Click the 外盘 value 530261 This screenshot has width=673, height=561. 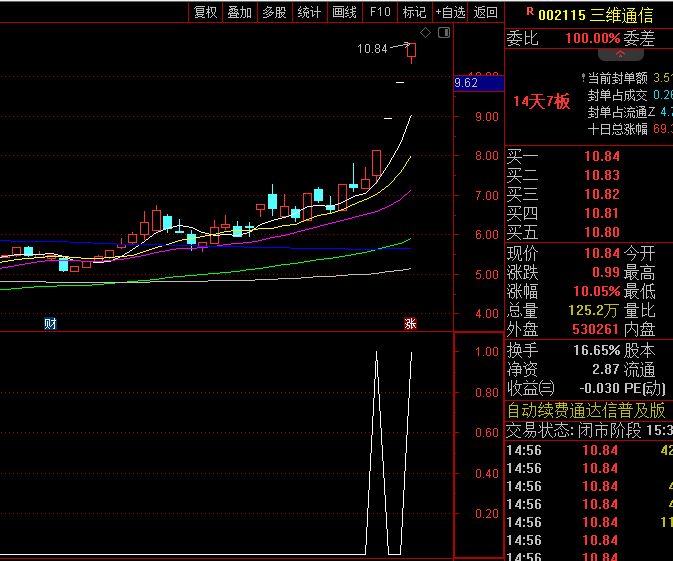(x=595, y=329)
